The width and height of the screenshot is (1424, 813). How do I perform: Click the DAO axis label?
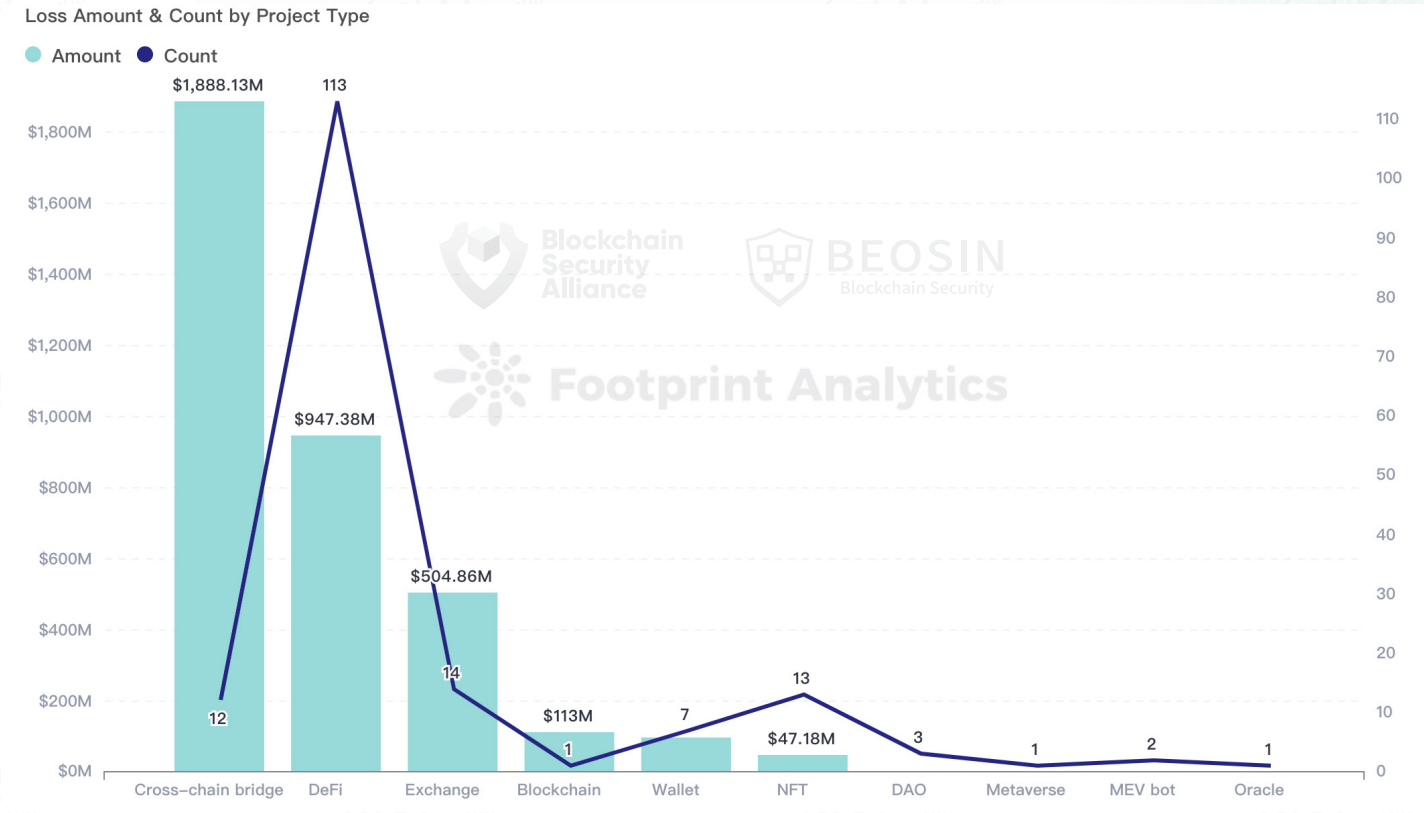coord(909,789)
